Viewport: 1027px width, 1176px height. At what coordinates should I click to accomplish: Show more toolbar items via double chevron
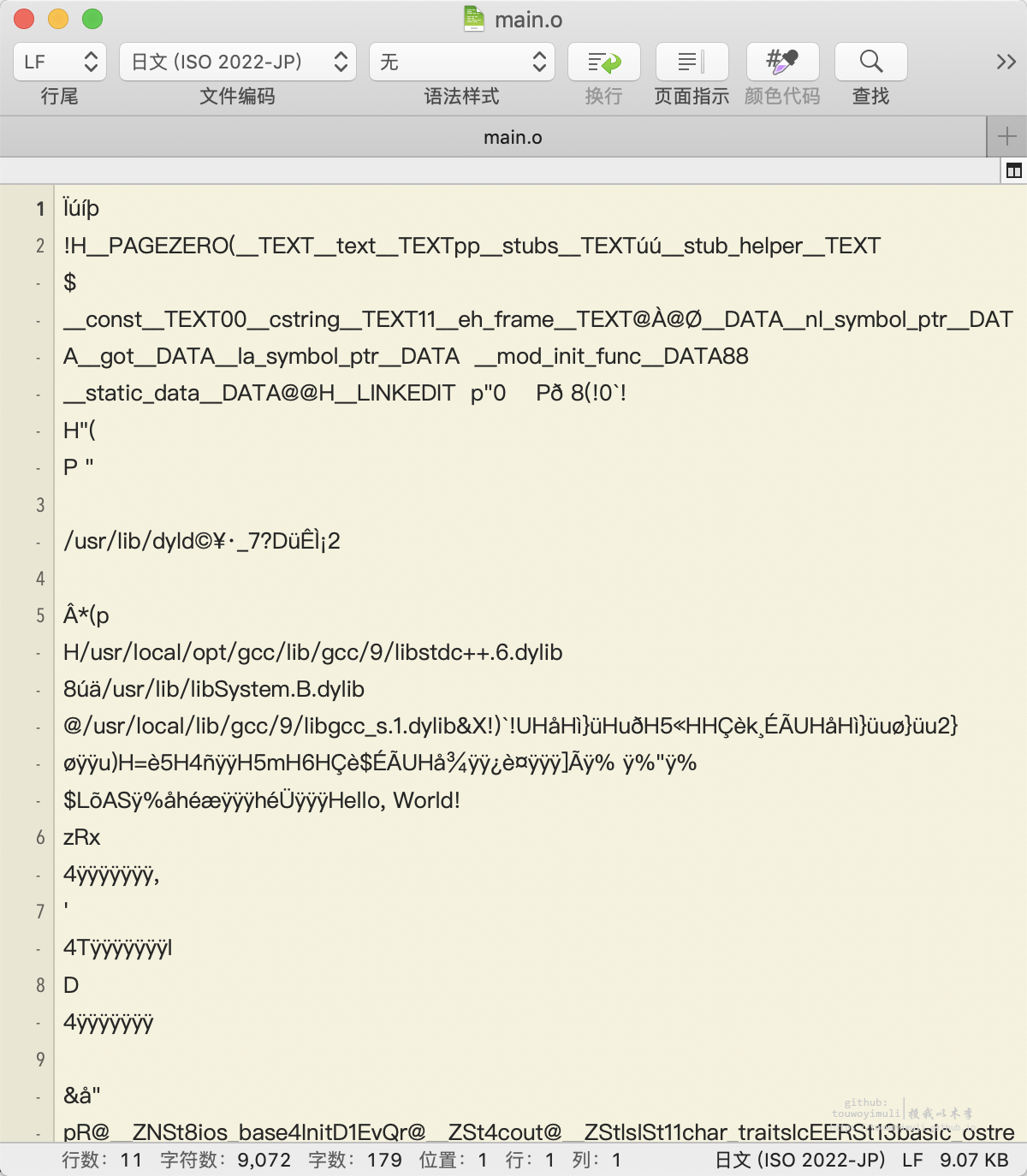tap(1006, 62)
